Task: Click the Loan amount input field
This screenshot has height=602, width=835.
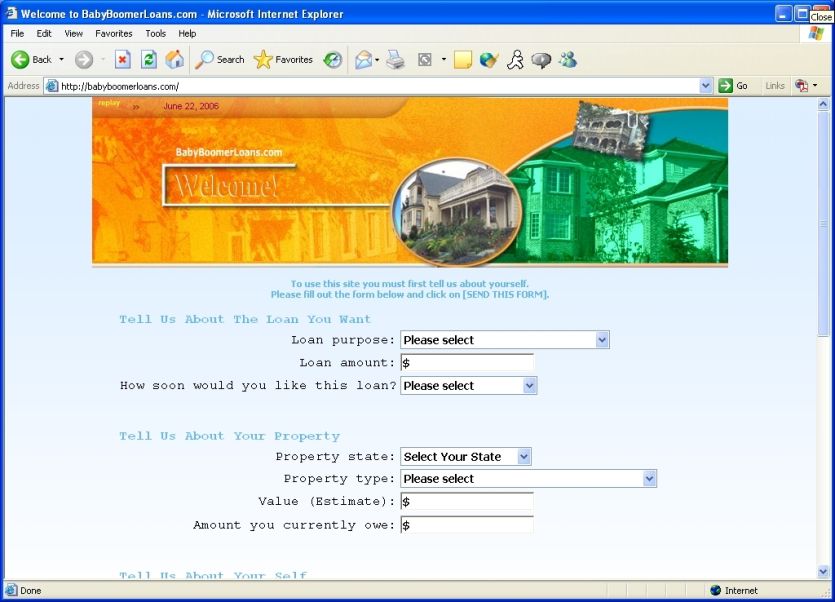Action: pos(467,363)
